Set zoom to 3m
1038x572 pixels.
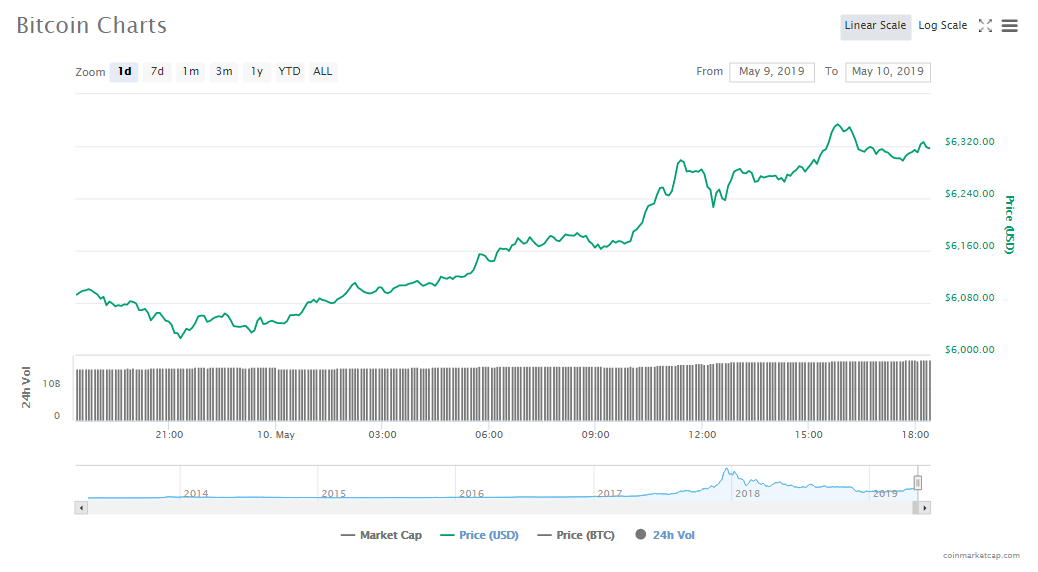224,72
